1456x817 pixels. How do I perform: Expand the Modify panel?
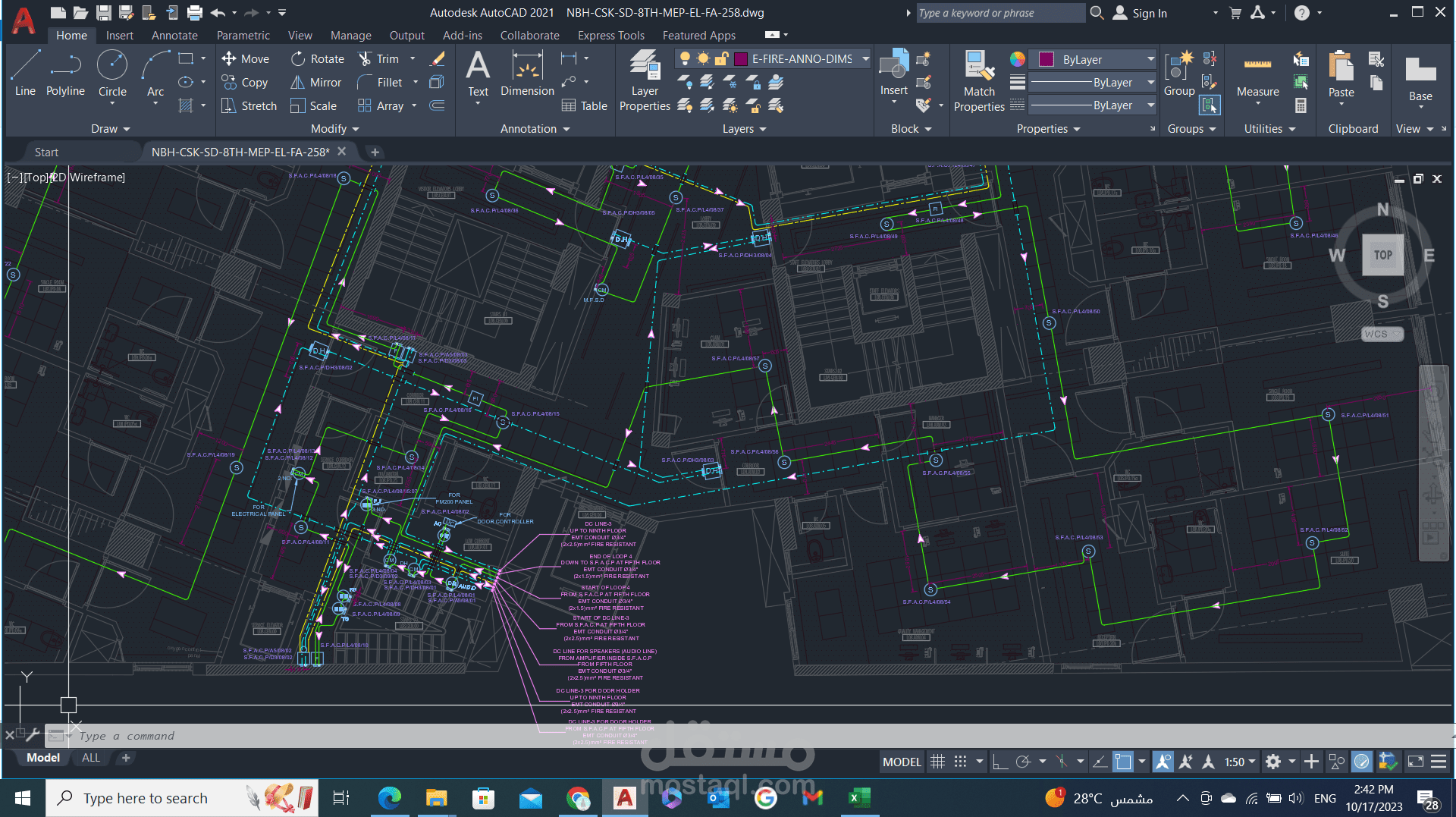tap(335, 129)
